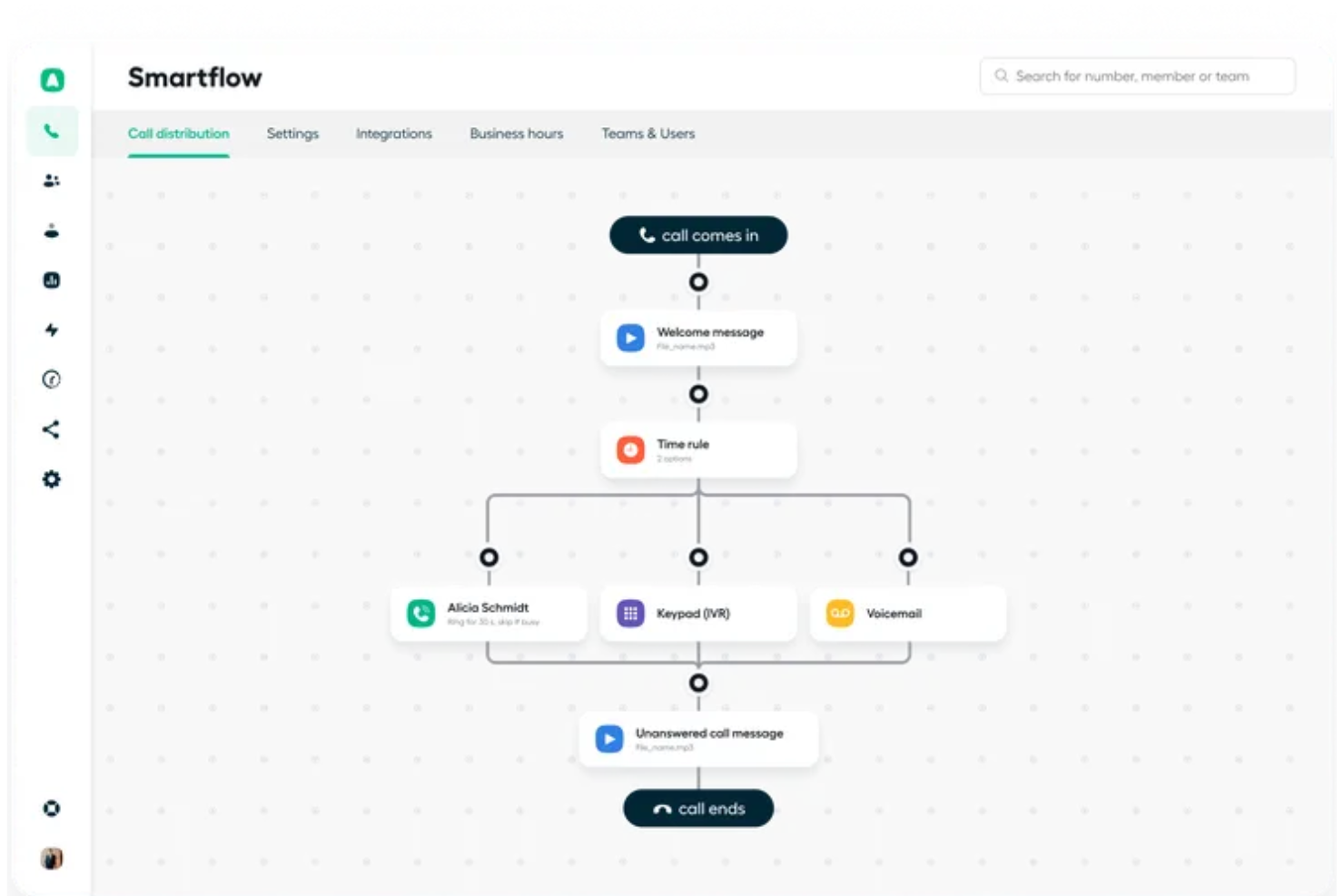This screenshot has width=1344, height=896.
Task: Click the Keypad (IVR) purple node icon
Action: point(630,613)
